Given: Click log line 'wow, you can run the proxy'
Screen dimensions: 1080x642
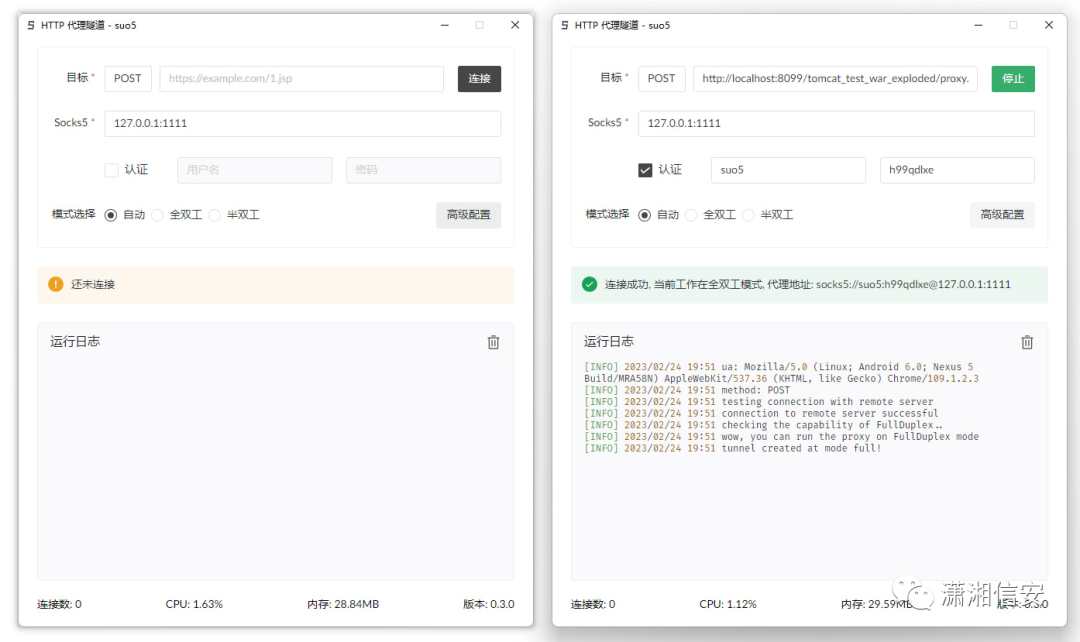Looking at the screenshot, I should click(782, 437).
